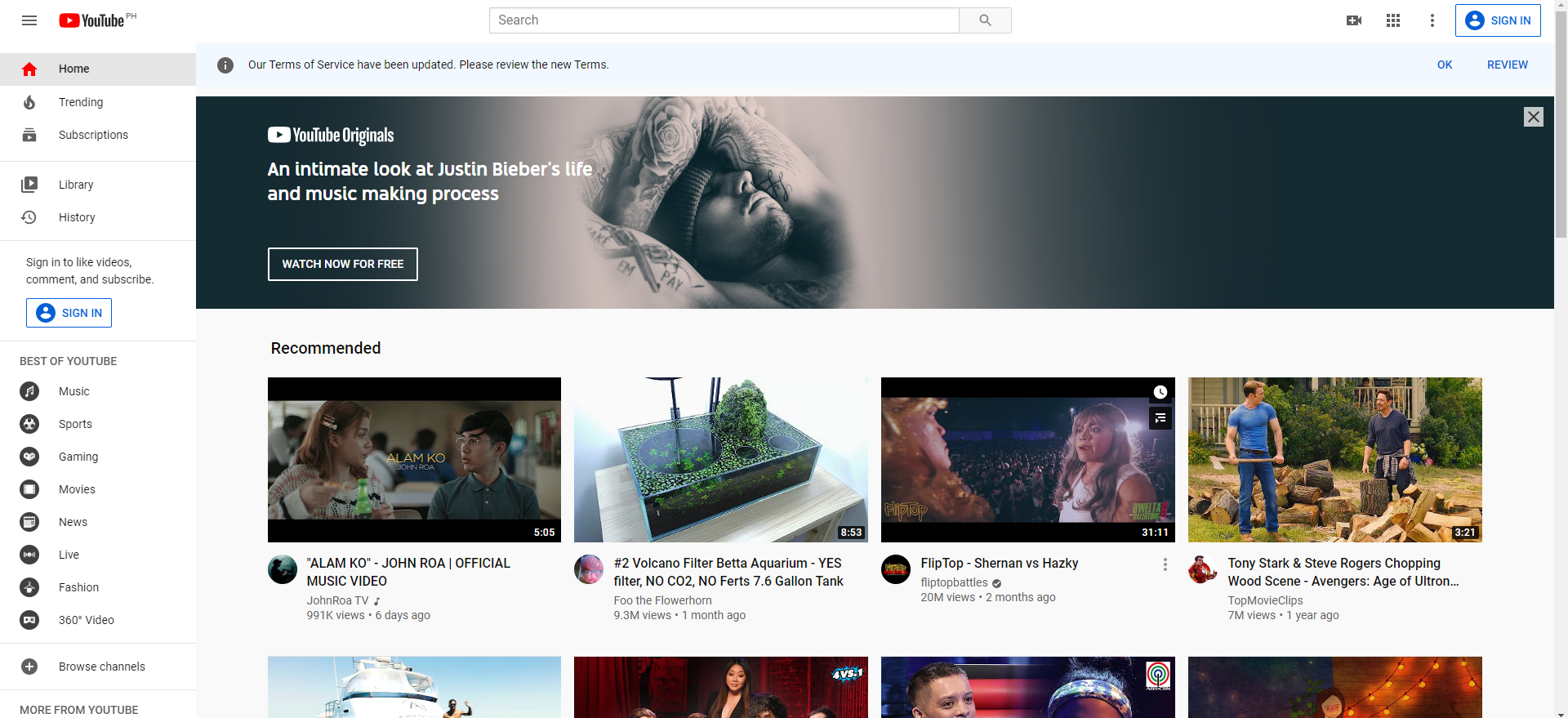Select History label in sidebar
The width and height of the screenshot is (1568, 718).
(x=77, y=217)
